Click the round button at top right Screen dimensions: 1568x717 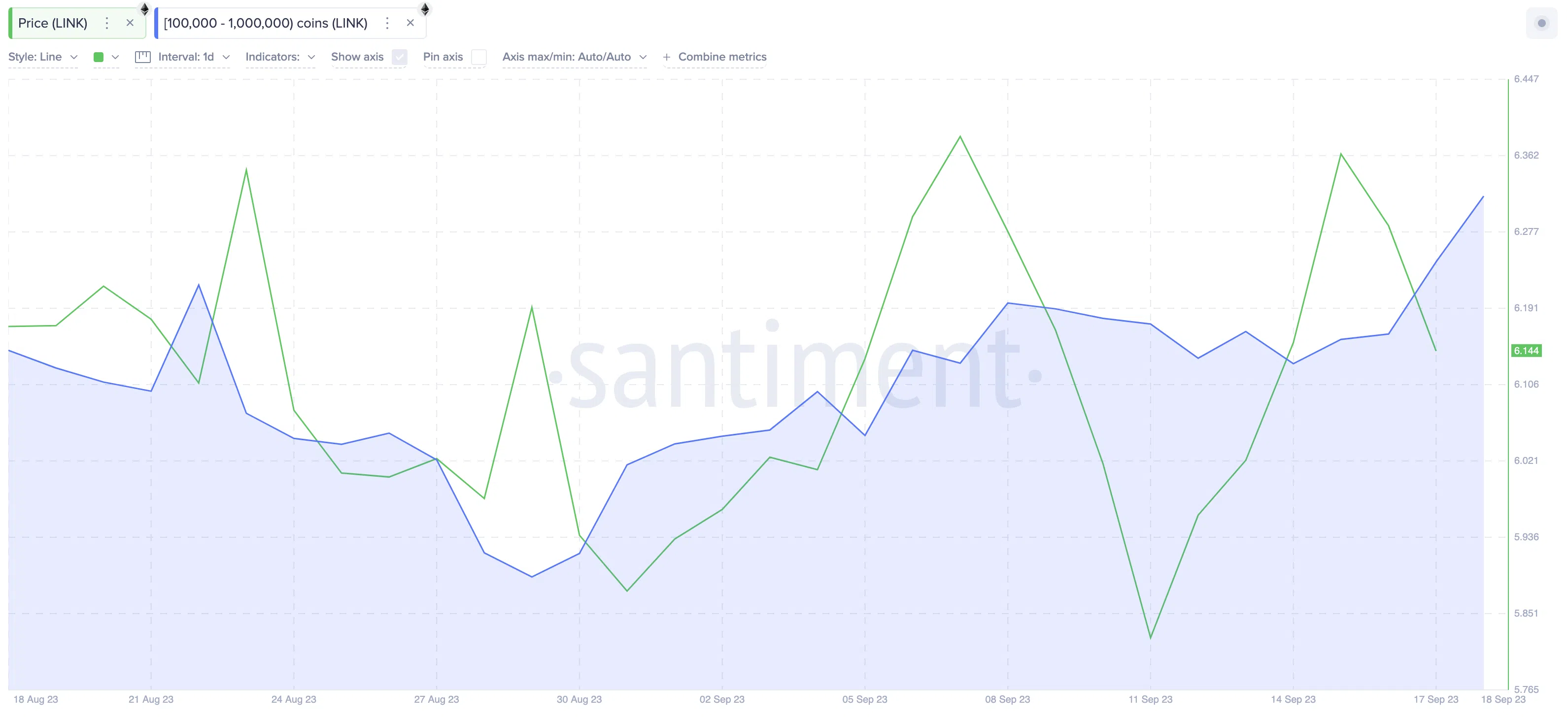[1541, 23]
